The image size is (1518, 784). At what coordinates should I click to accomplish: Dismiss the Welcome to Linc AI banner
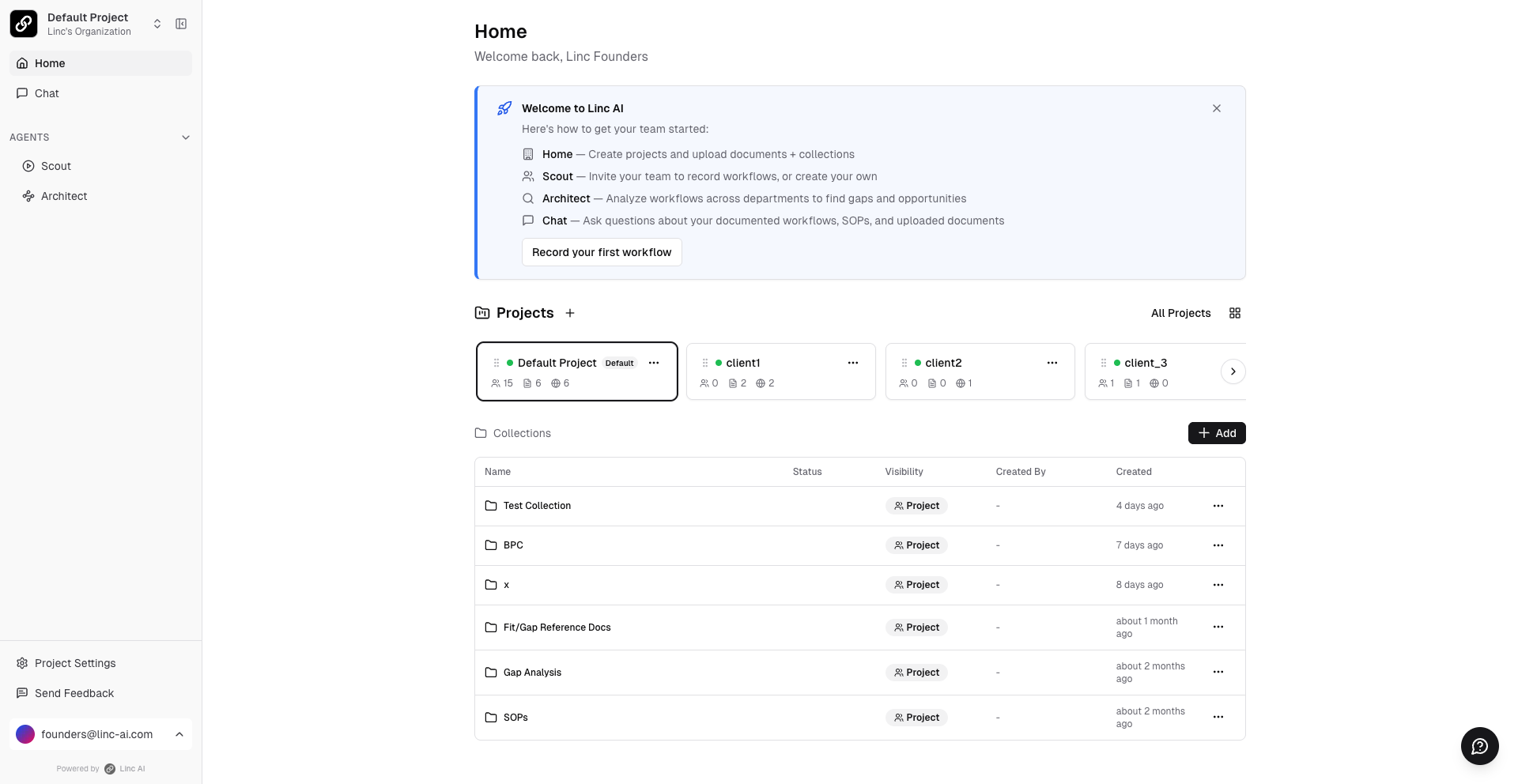(1217, 108)
